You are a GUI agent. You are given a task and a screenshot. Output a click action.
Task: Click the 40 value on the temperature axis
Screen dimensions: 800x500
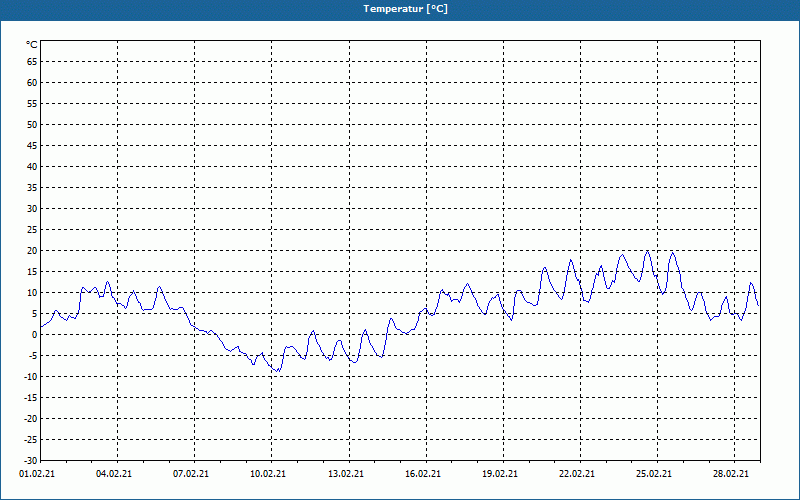32,167
